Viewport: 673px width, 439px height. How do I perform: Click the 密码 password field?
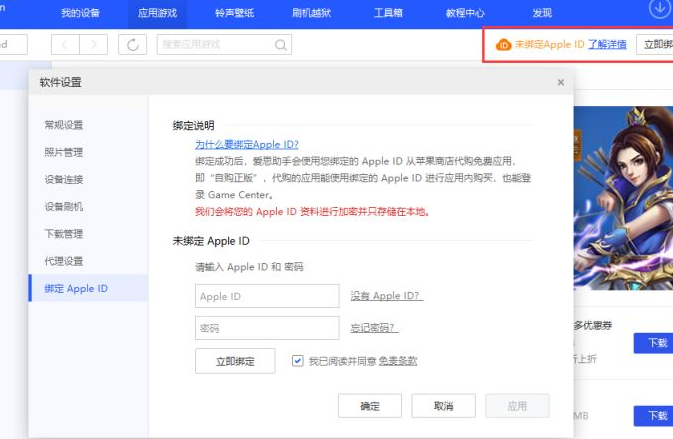pyautogui.click(x=267, y=328)
